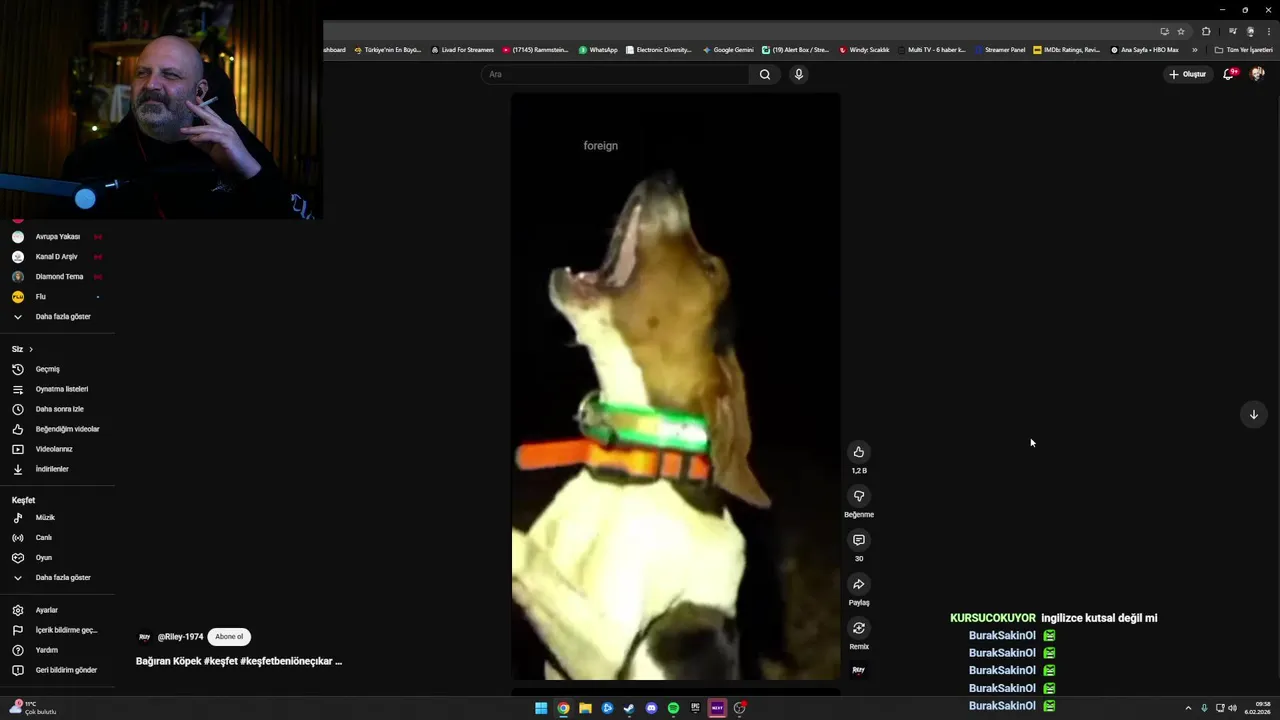
Task: Like the Bağıran Köpek short
Action: (x=858, y=452)
